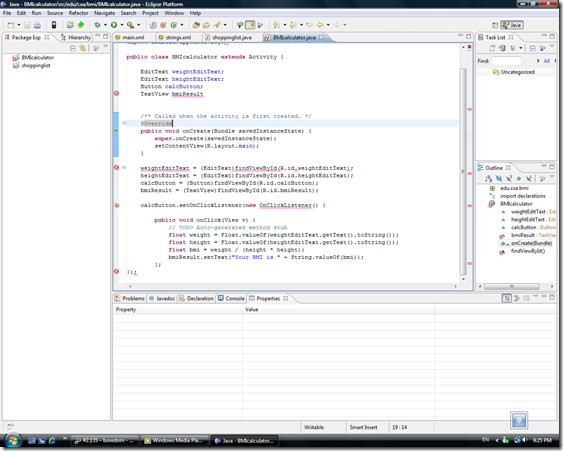Open the Back history dropdown arrow
This screenshot has height=451, width=563.
328,25
